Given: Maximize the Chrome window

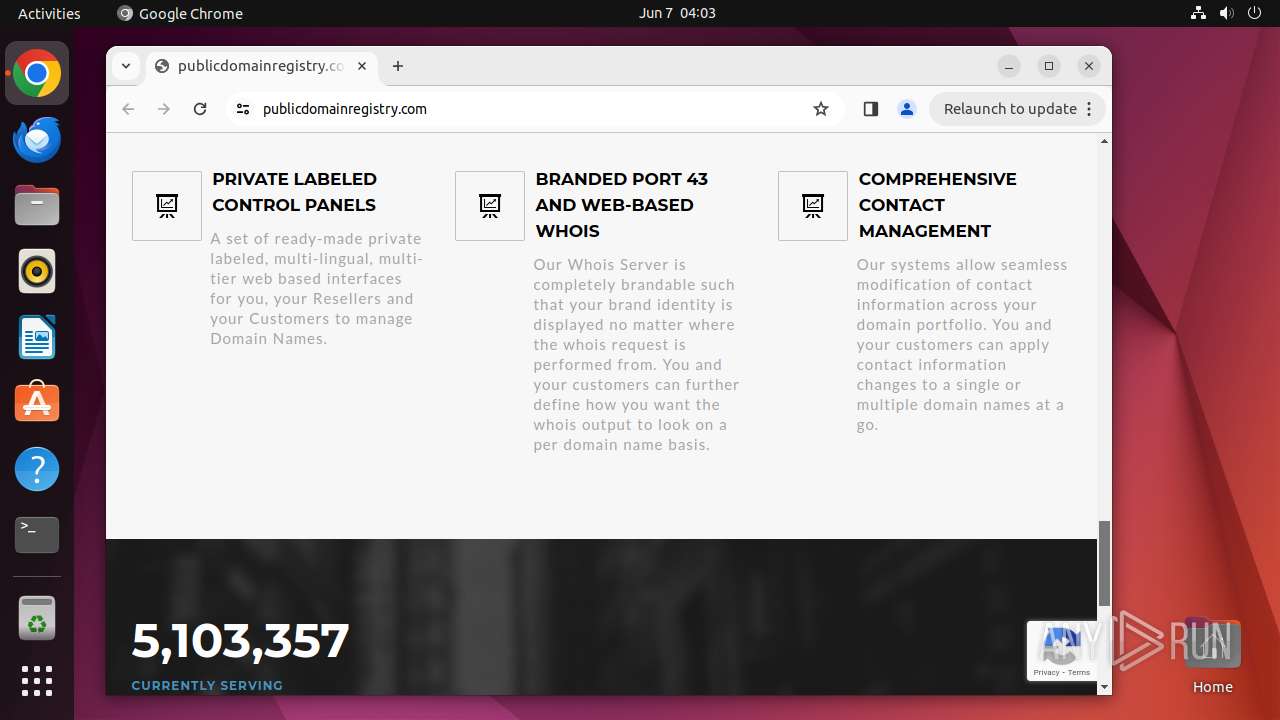Looking at the screenshot, I should 1049,66.
